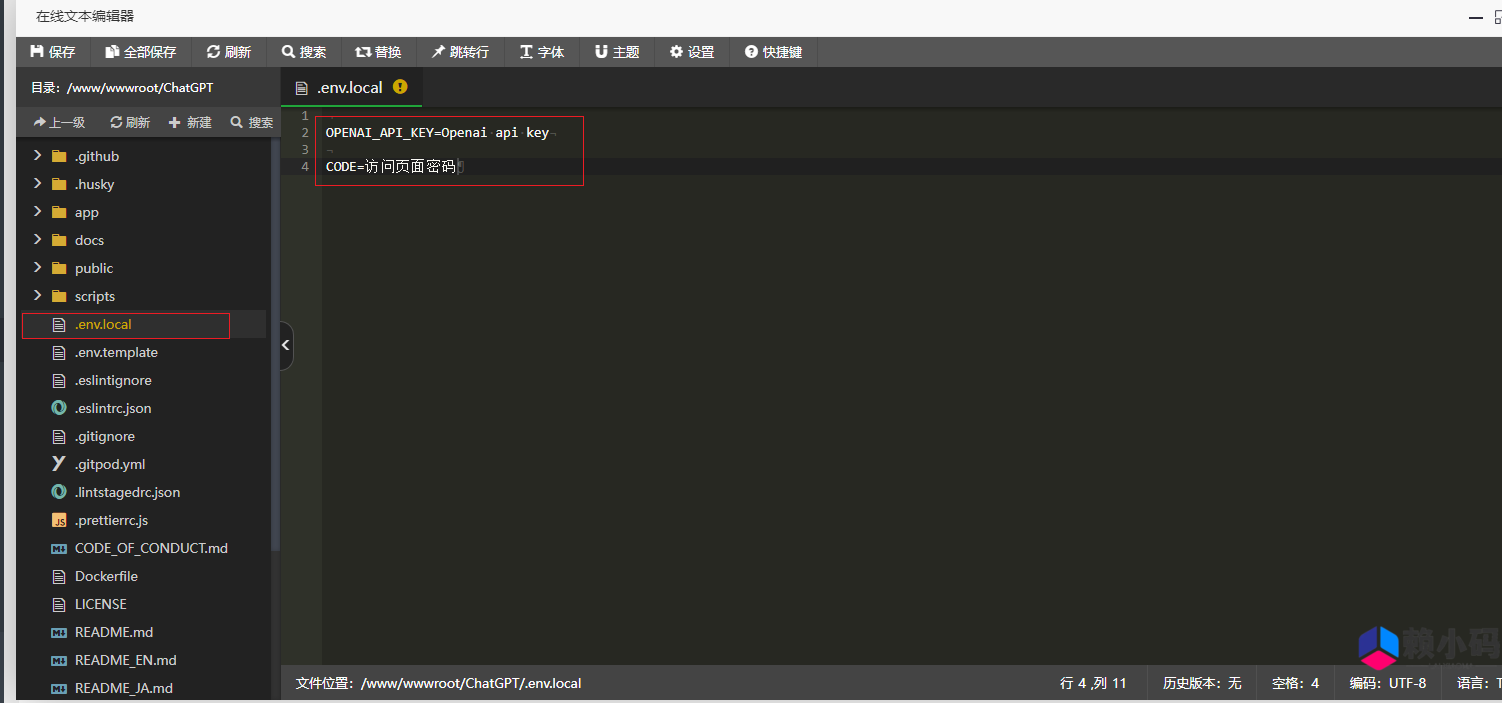Expand the app folder
This screenshot has height=703, width=1502.
pyautogui.click(x=86, y=212)
